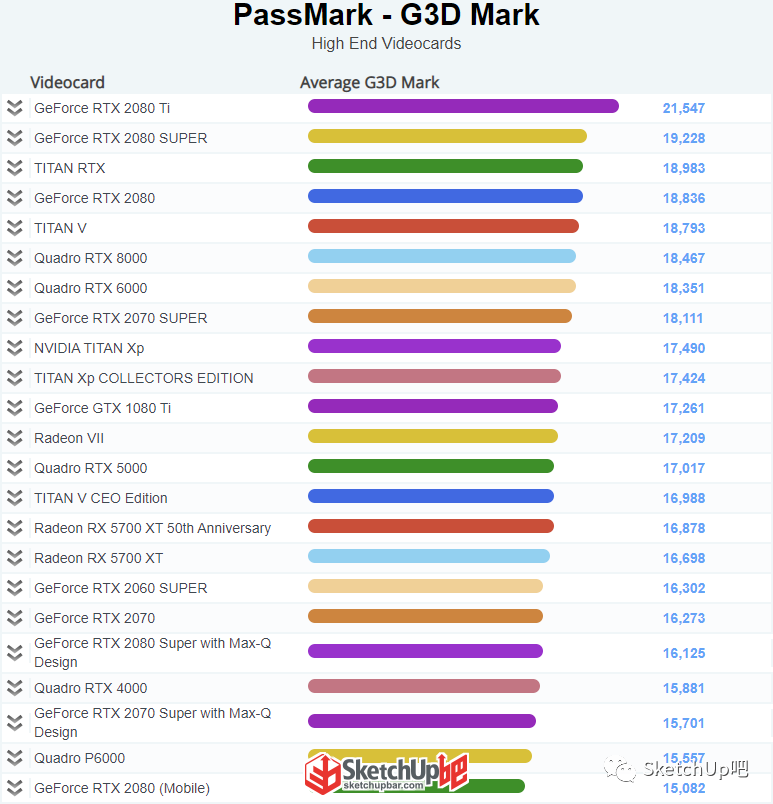Click the Videocard column header
Image resolution: width=773 pixels, height=804 pixels.
coord(67,83)
